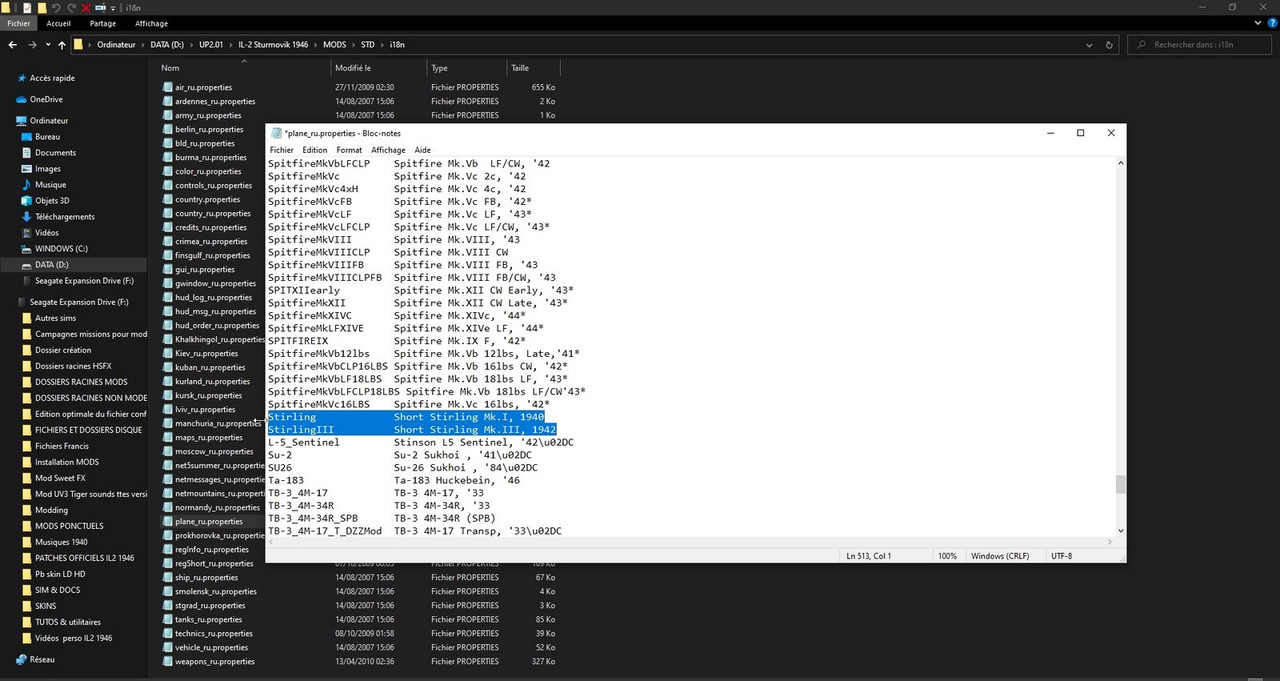Image resolution: width=1280 pixels, height=681 pixels.
Task: Expand chevron after MODS in address bar
Action: click(353, 45)
